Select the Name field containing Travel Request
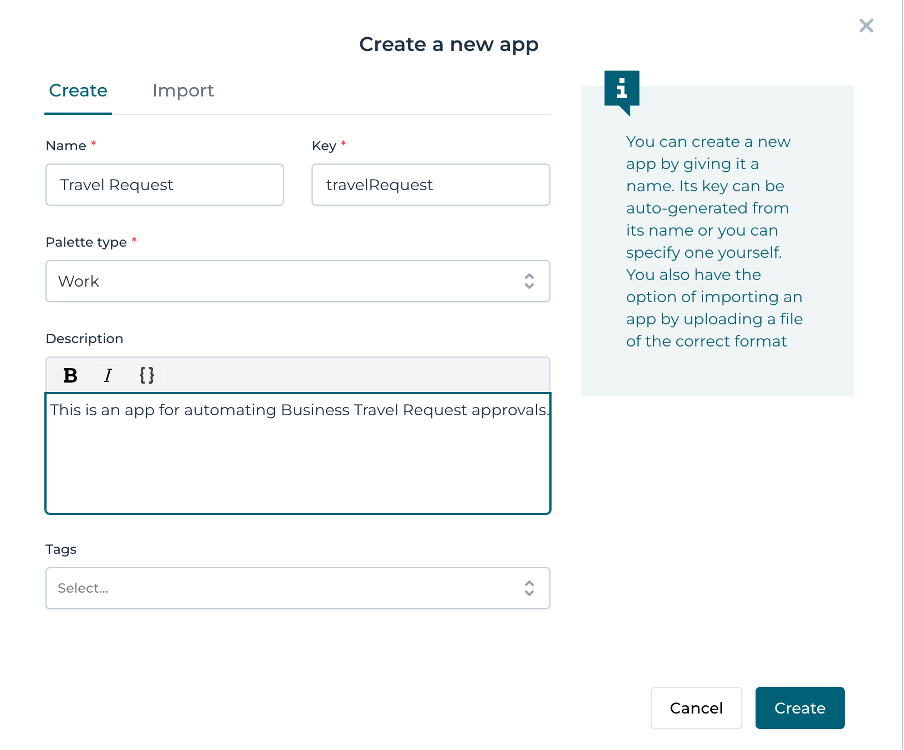 click(x=164, y=185)
